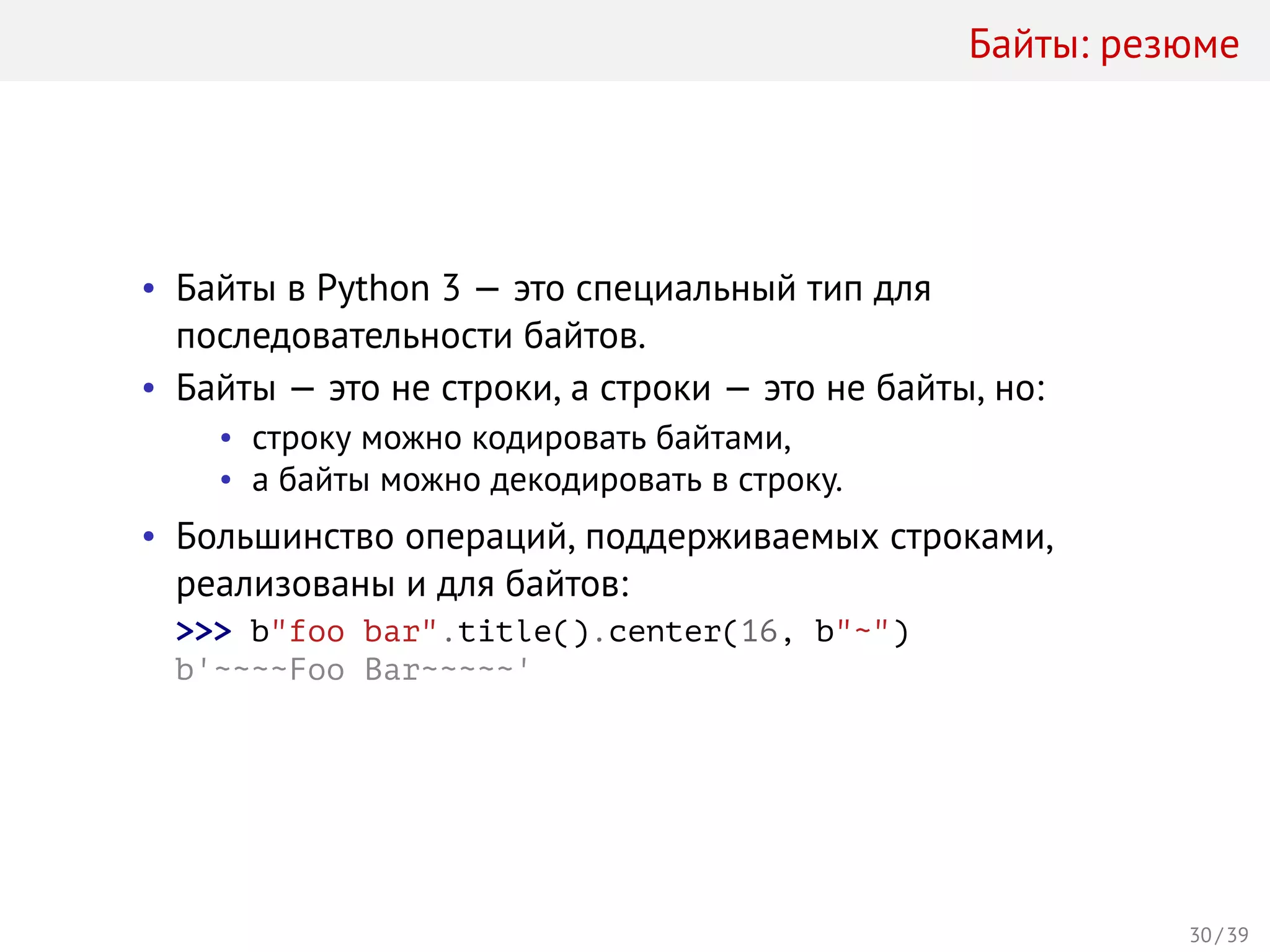Click the code line with b"foo bar".title().center
The height and width of the screenshot is (952, 1270).
[543, 632]
